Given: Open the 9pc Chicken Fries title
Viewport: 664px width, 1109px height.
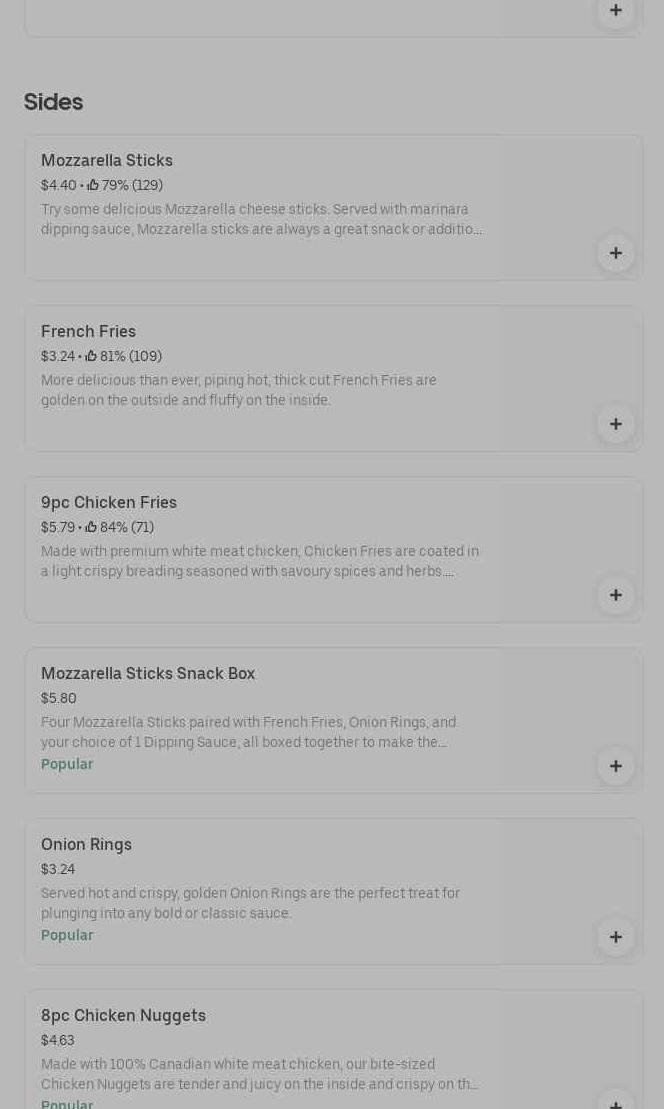Looking at the screenshot, I should tap(109, 503).
